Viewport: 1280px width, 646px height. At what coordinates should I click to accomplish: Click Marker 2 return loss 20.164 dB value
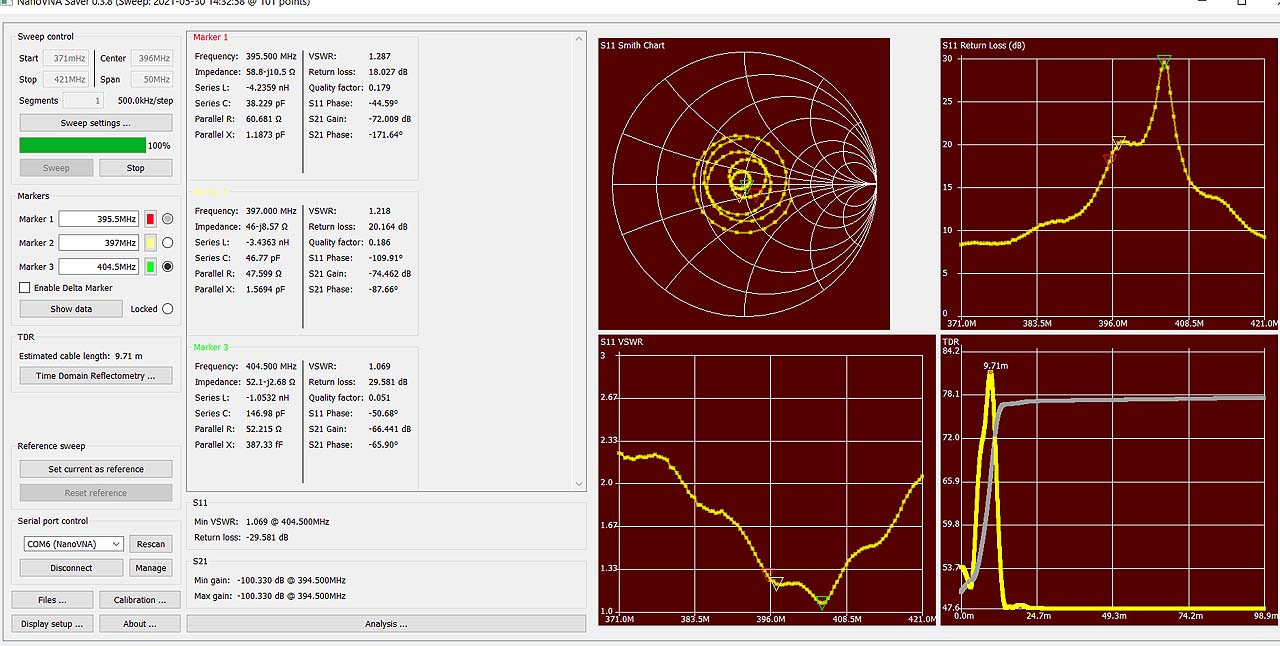pyautogui.click(x=388, y=227)
